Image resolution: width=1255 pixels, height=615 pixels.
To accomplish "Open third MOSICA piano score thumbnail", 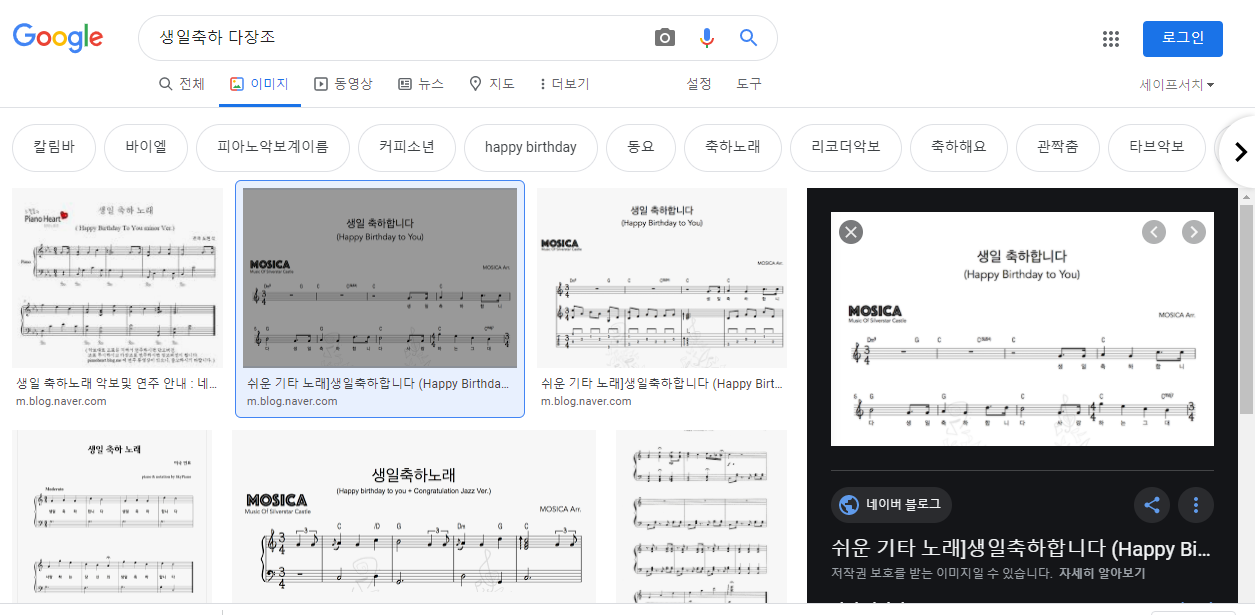I will tap(662, 278).
